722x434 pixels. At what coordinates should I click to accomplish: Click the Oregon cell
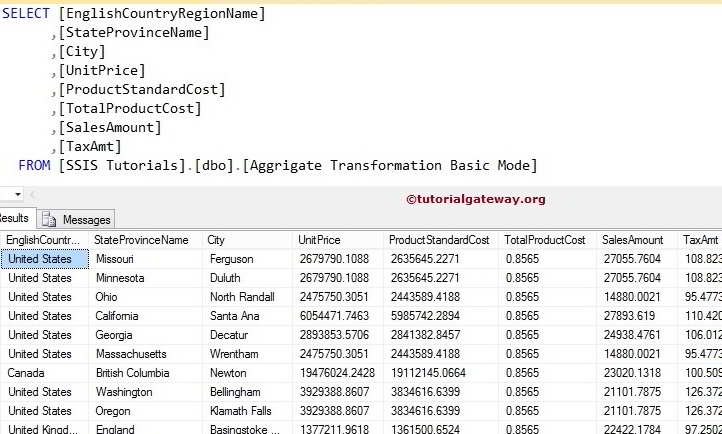pyautogui.click(x=145, y=411)
